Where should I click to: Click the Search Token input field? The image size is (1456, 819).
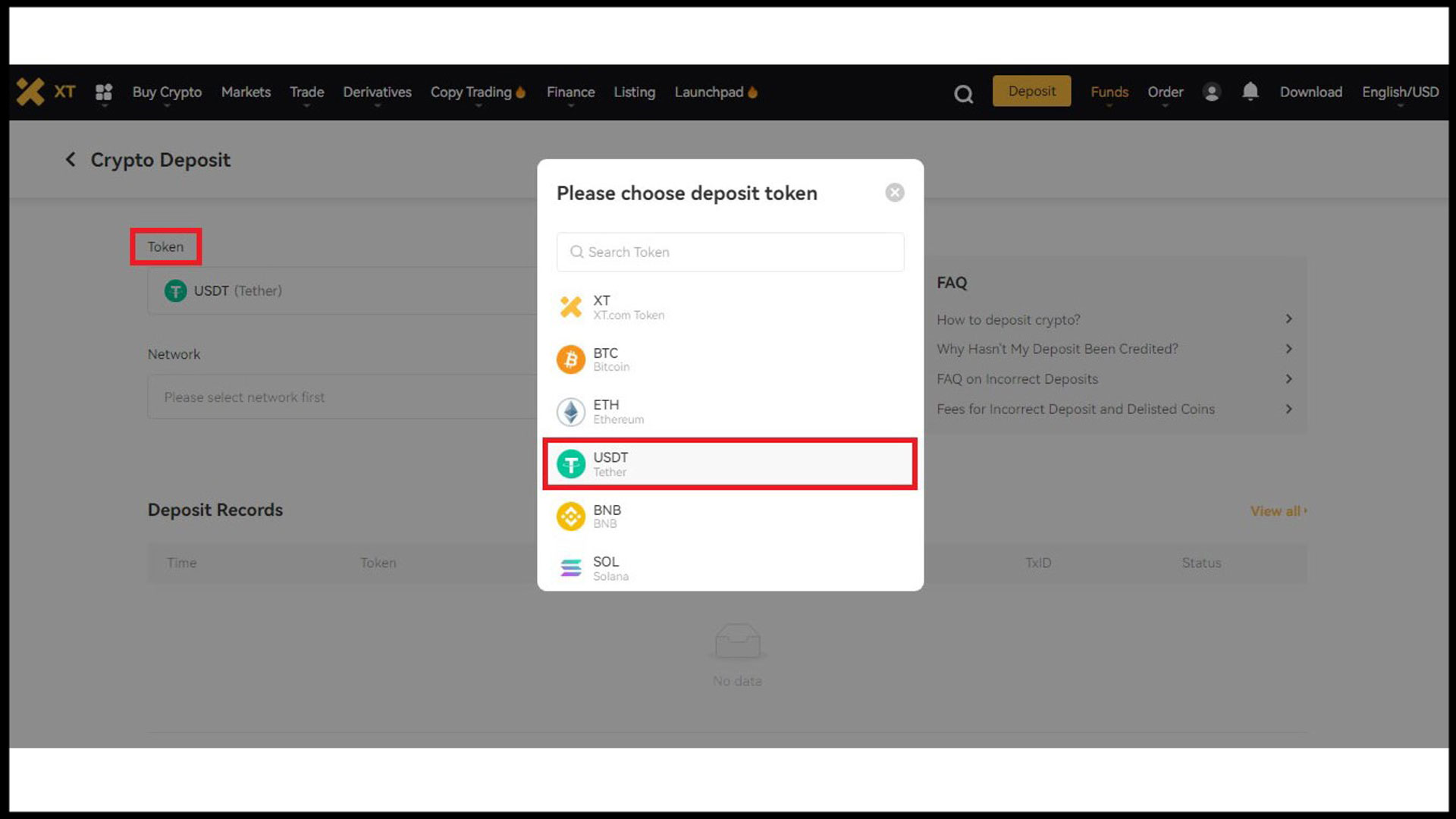pyautogui.click(x=730, y=252)
